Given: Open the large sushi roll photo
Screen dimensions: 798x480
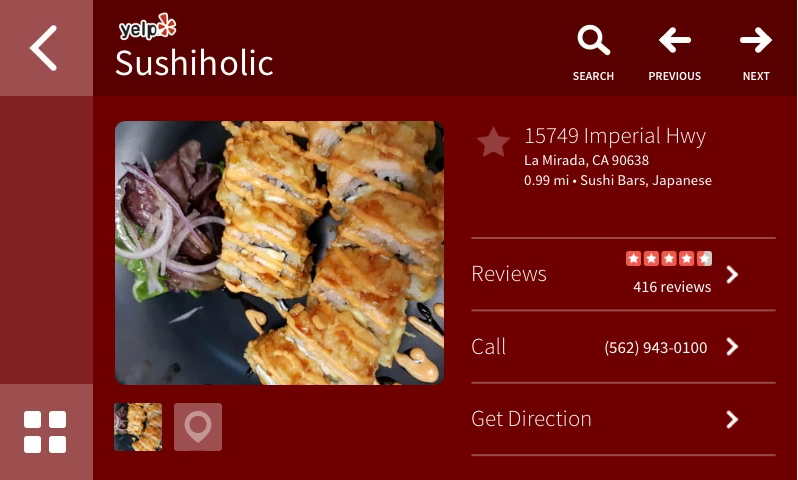Looking at the screenshot, I should click(x=279, y=252).
